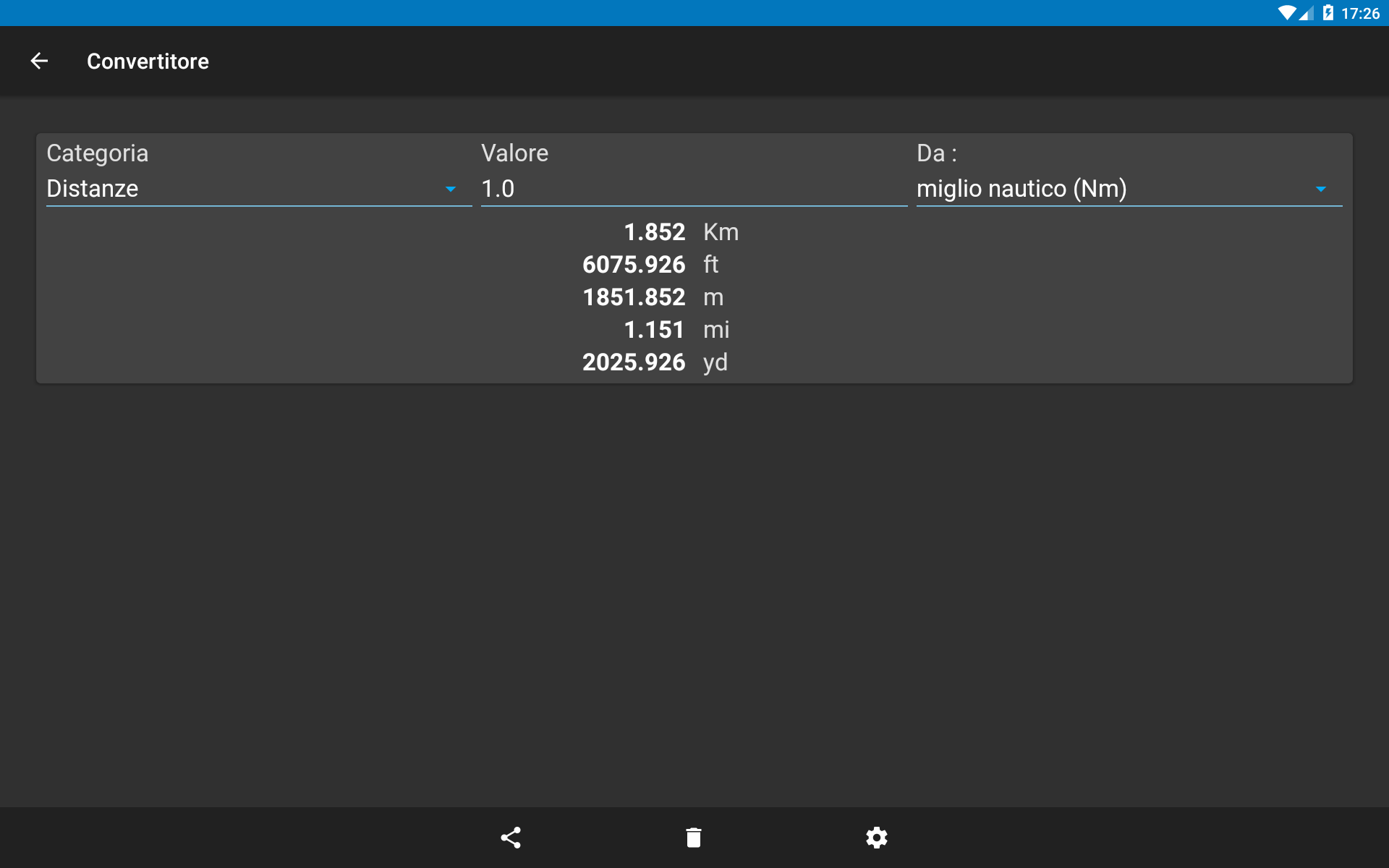Expand the Categoria dropdown arrow

(451, 189)
